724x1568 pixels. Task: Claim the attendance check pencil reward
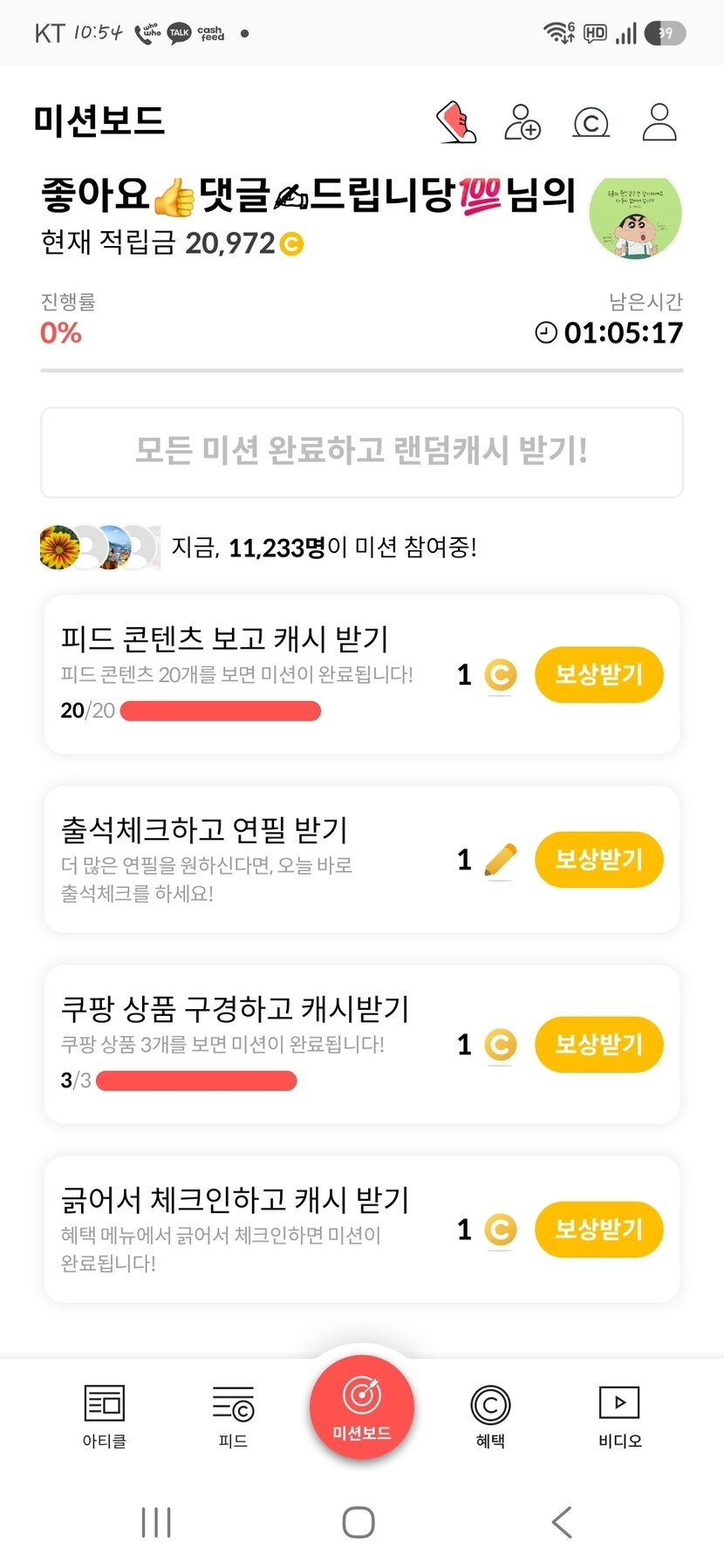[x=599, y=860]
